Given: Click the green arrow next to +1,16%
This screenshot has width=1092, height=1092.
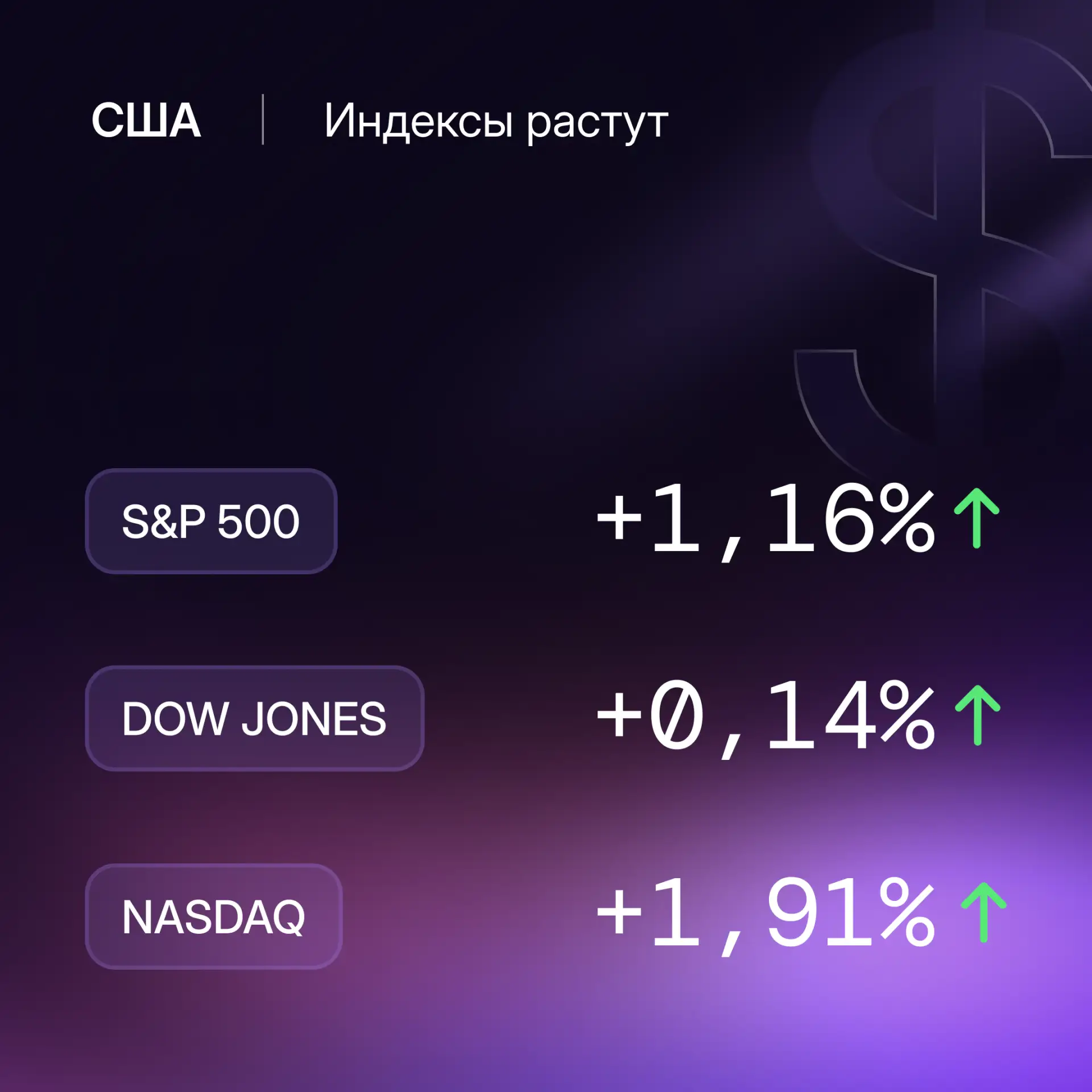Looking at the screenshot, I should pyautogui.click(x=977, y=518).
